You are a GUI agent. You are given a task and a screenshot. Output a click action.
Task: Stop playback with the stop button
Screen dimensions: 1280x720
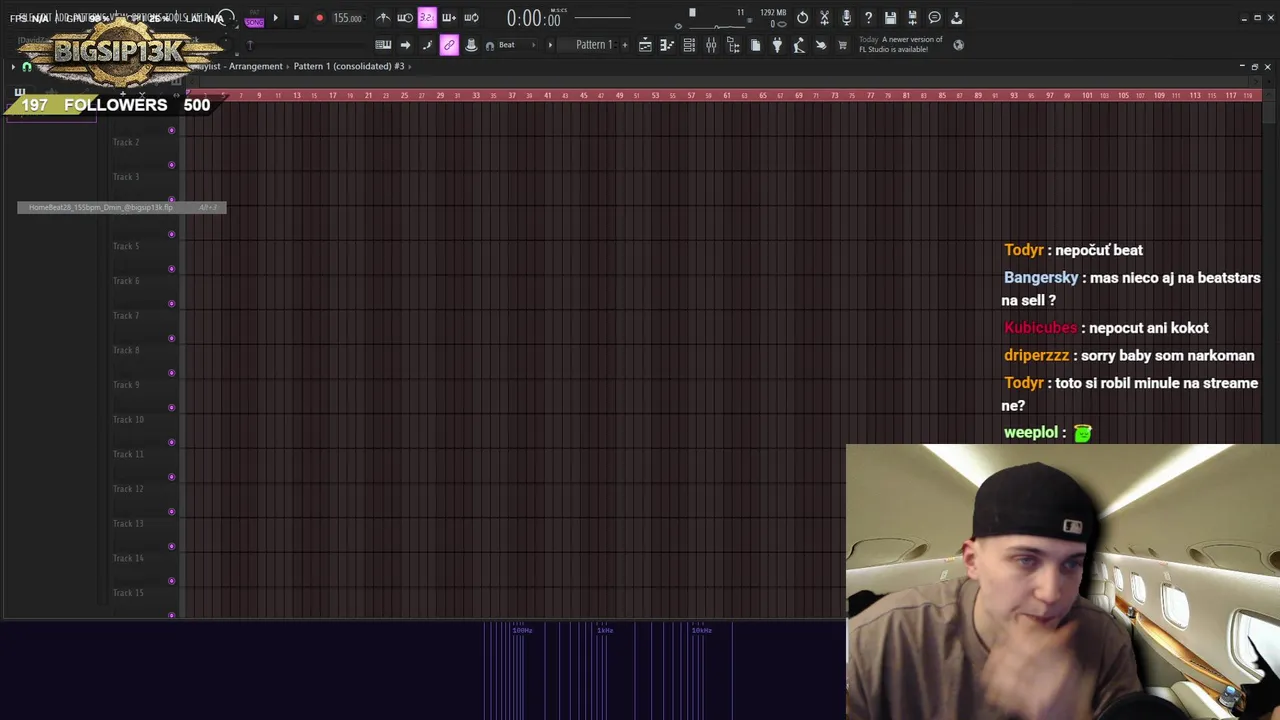[x=296, y=18]
